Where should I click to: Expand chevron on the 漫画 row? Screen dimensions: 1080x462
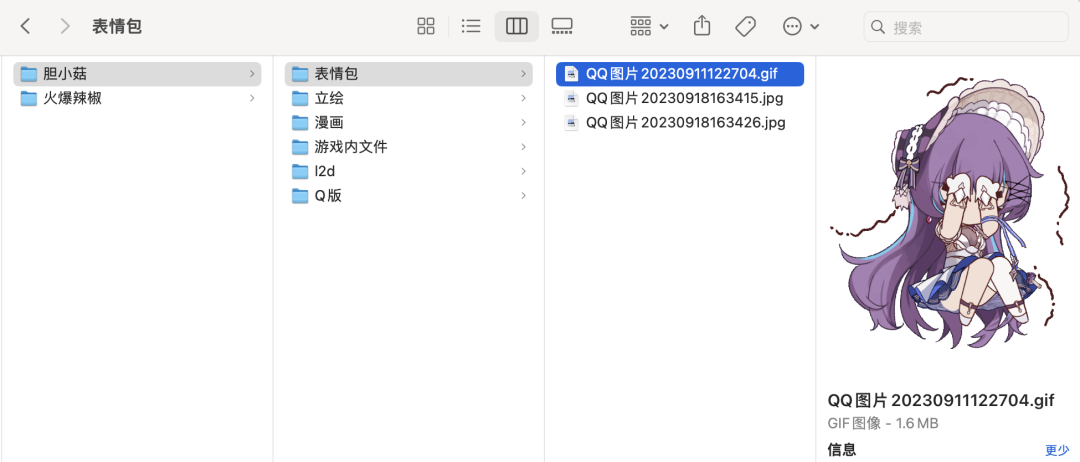[523, 123]
